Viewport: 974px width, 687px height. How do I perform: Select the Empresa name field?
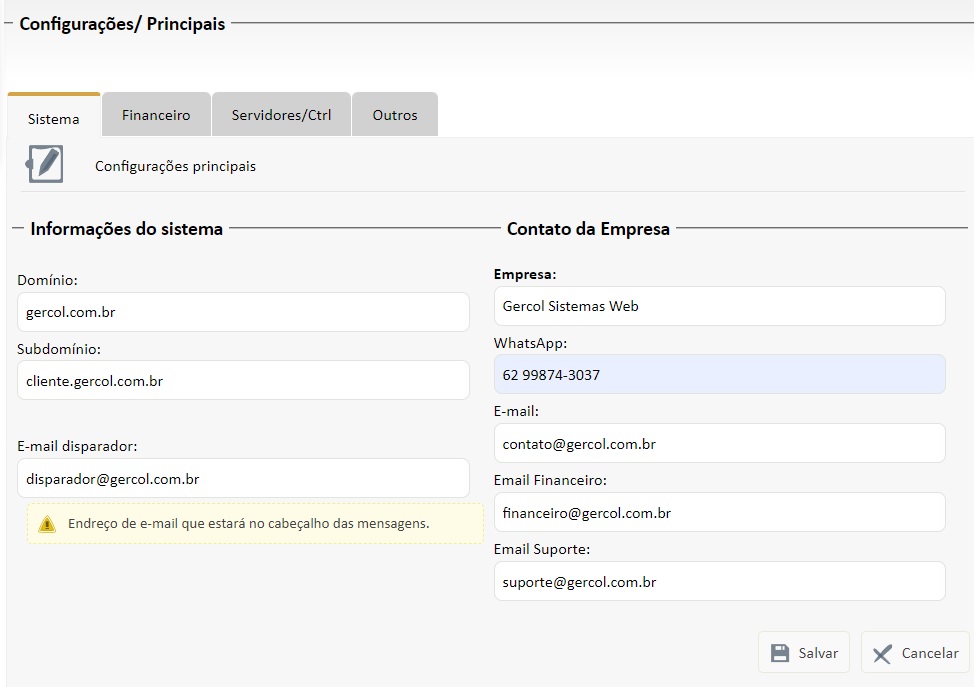719,306
